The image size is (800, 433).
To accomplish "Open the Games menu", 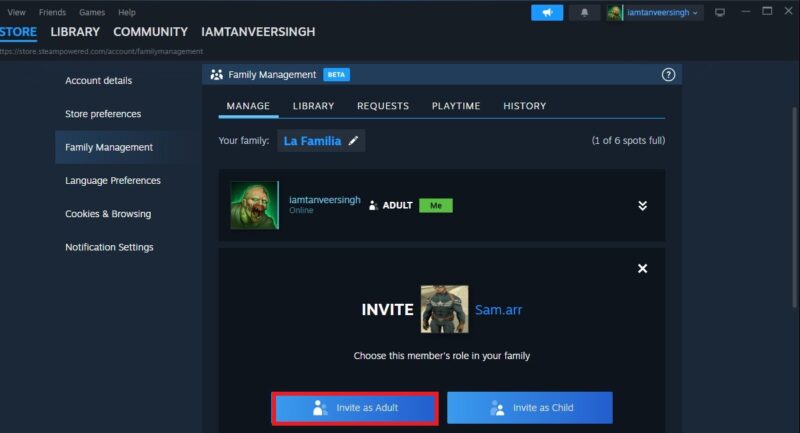I will (92, 12).
